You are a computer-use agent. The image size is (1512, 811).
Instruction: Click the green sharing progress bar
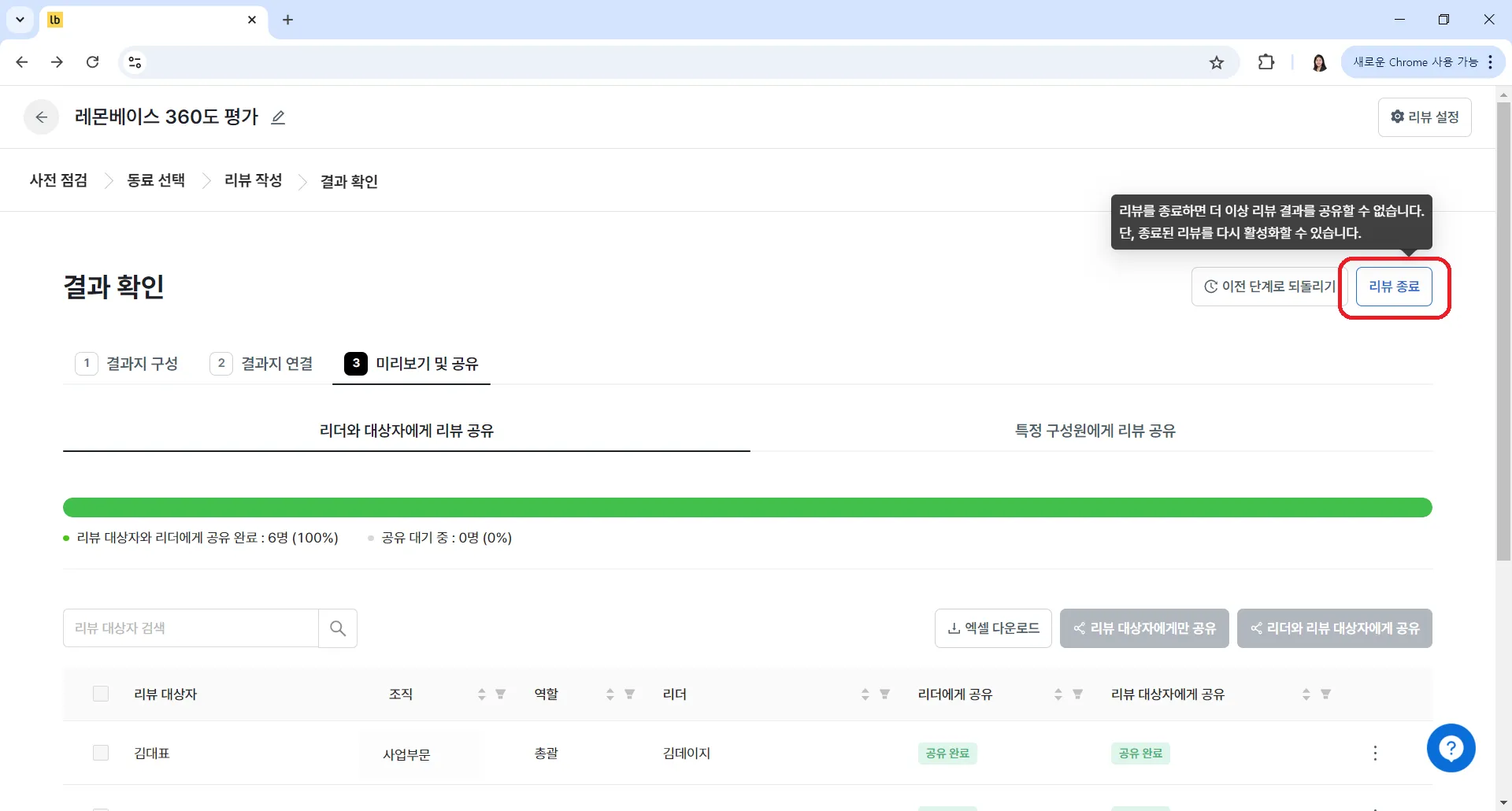point(747,508)
